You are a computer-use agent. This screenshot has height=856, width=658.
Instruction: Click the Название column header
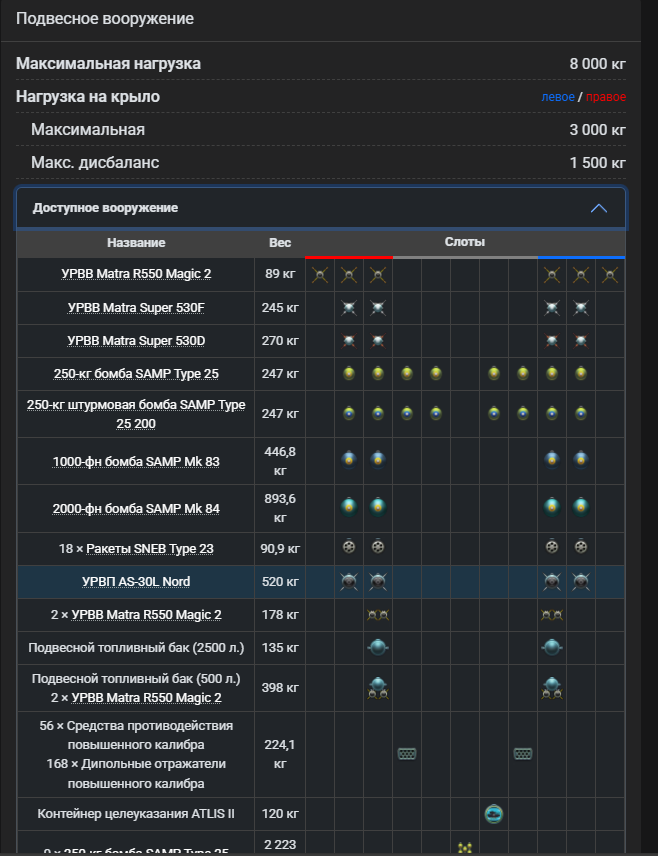click(136, 243)
